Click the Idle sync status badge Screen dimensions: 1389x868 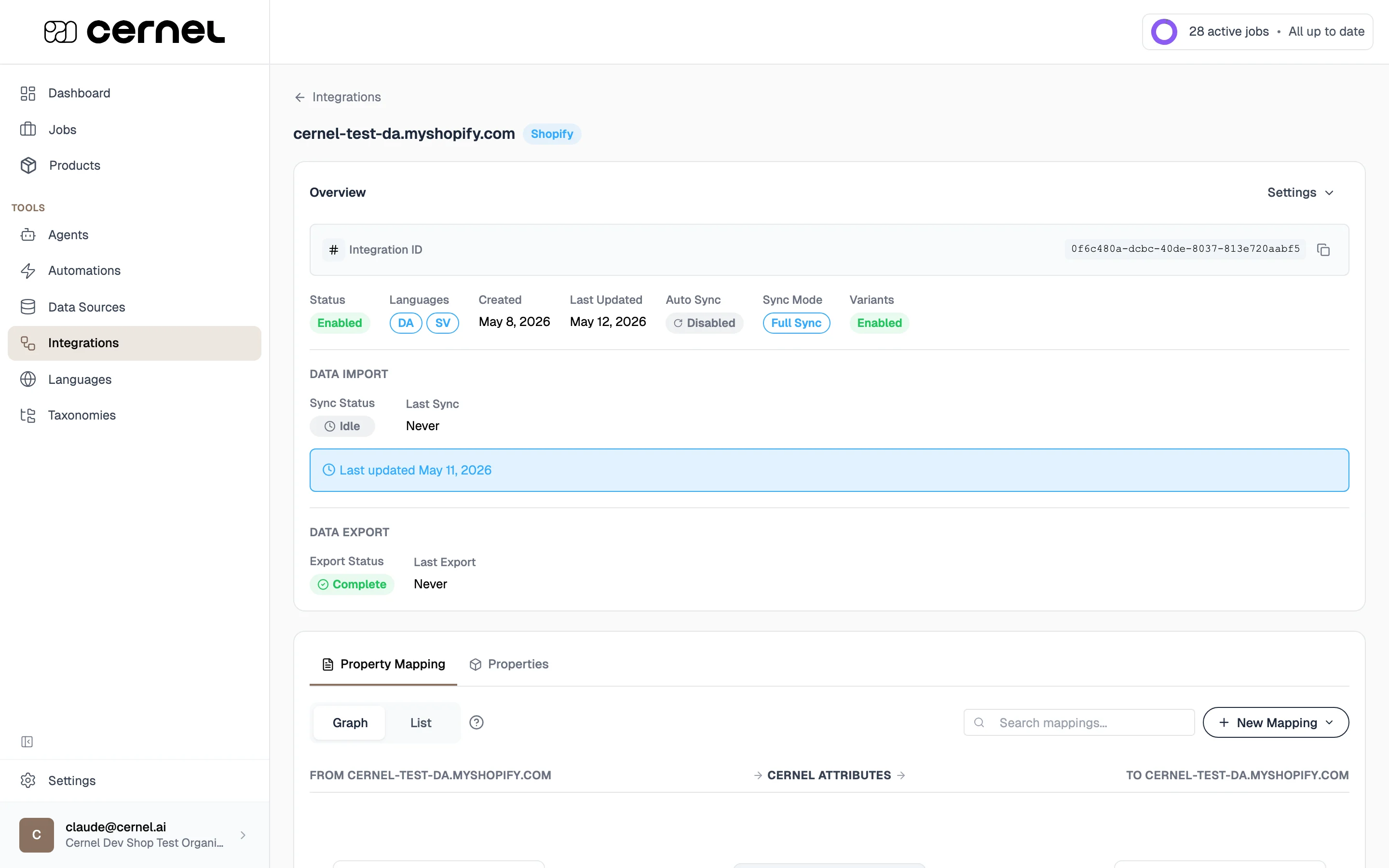click(342, 426)
